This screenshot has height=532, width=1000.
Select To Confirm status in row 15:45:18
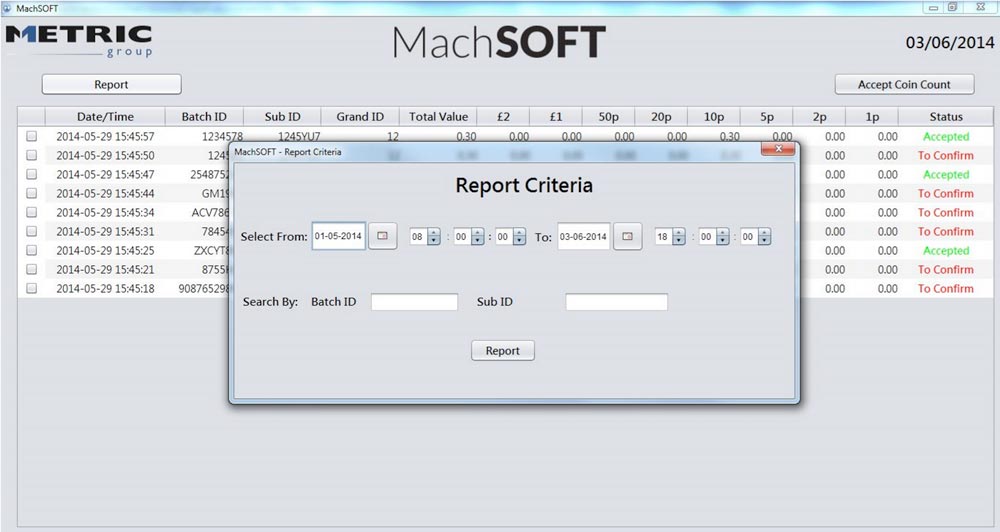pyautogui.click(x=946, y=288)
